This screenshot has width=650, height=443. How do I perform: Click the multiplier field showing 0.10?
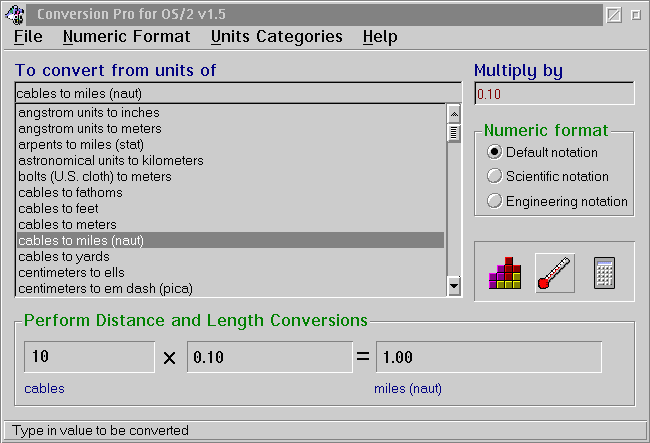pyautogui.click(x=269, y=357)
